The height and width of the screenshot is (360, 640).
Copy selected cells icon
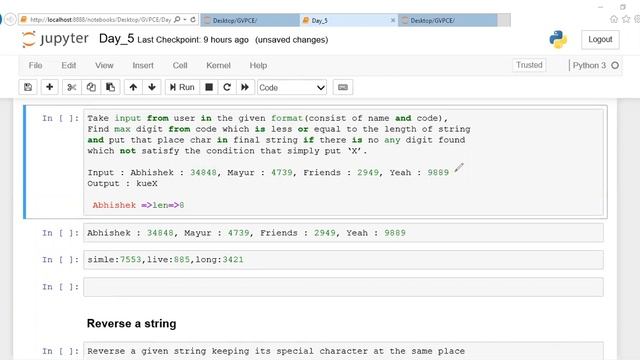(91, 87)
